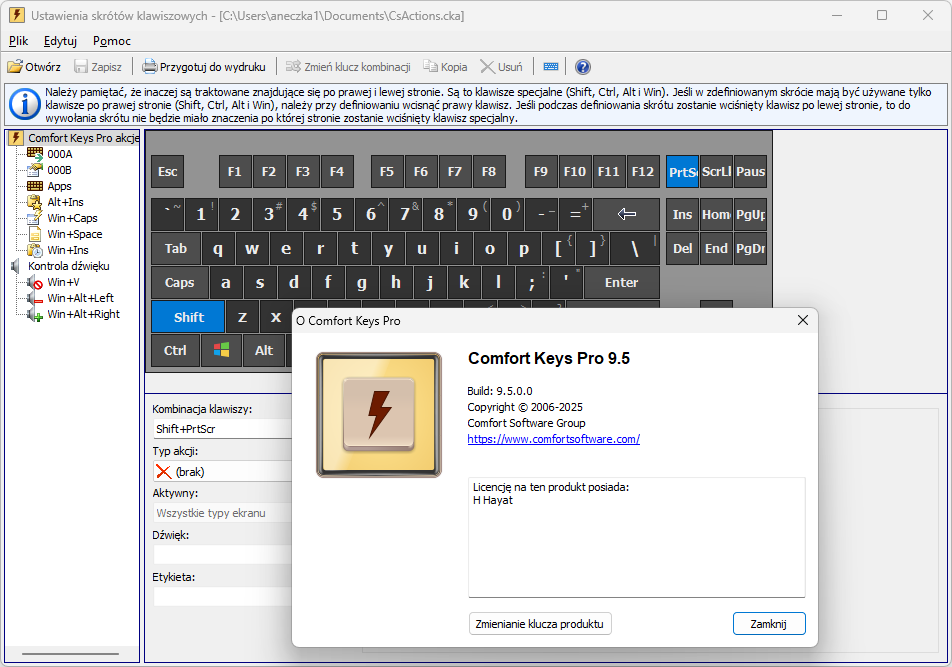The image size is (952, 667).
Task: Click the highlighted PrtSc key
Action: 682,172
